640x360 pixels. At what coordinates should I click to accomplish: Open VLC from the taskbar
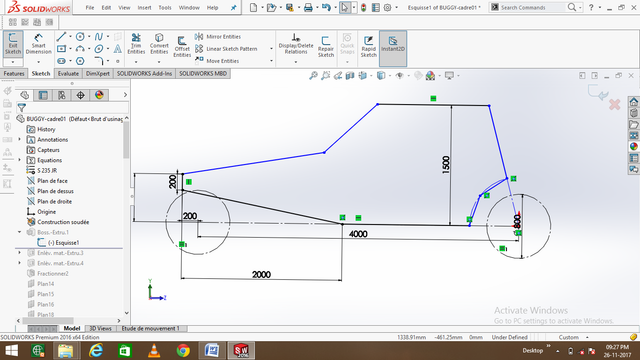(154, 350)
